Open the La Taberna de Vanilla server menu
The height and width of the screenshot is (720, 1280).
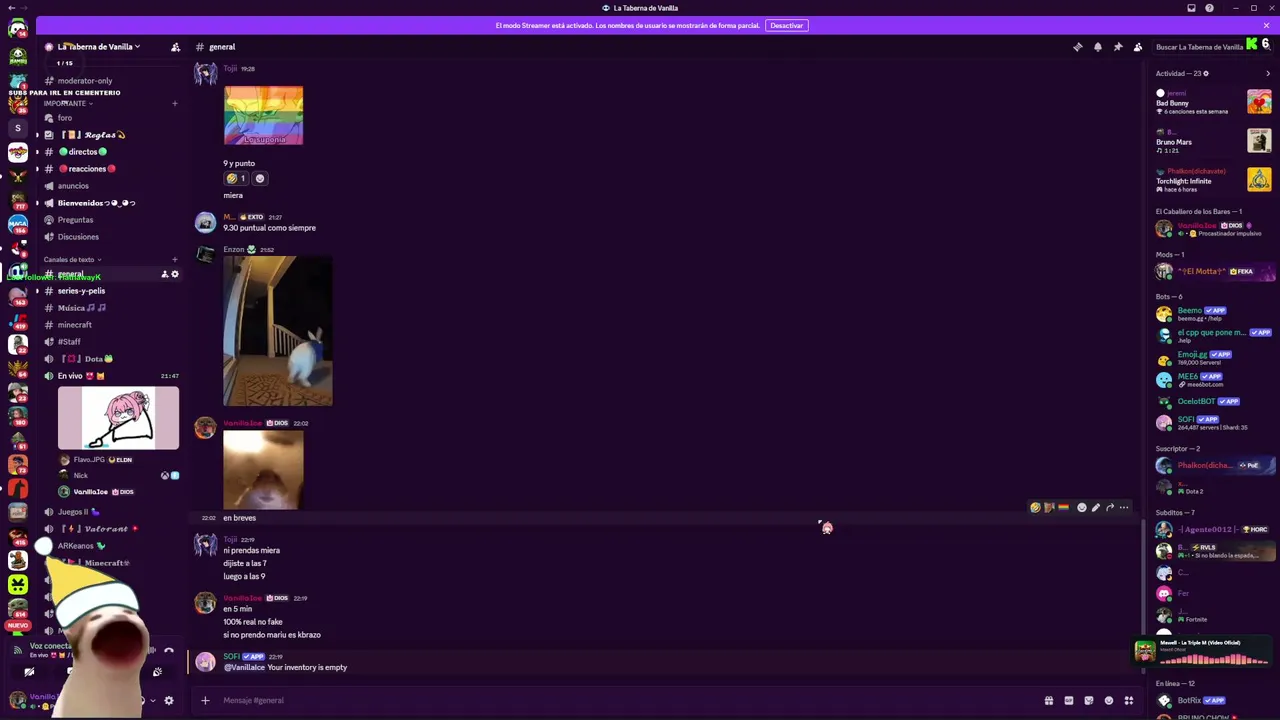[98, 47]
